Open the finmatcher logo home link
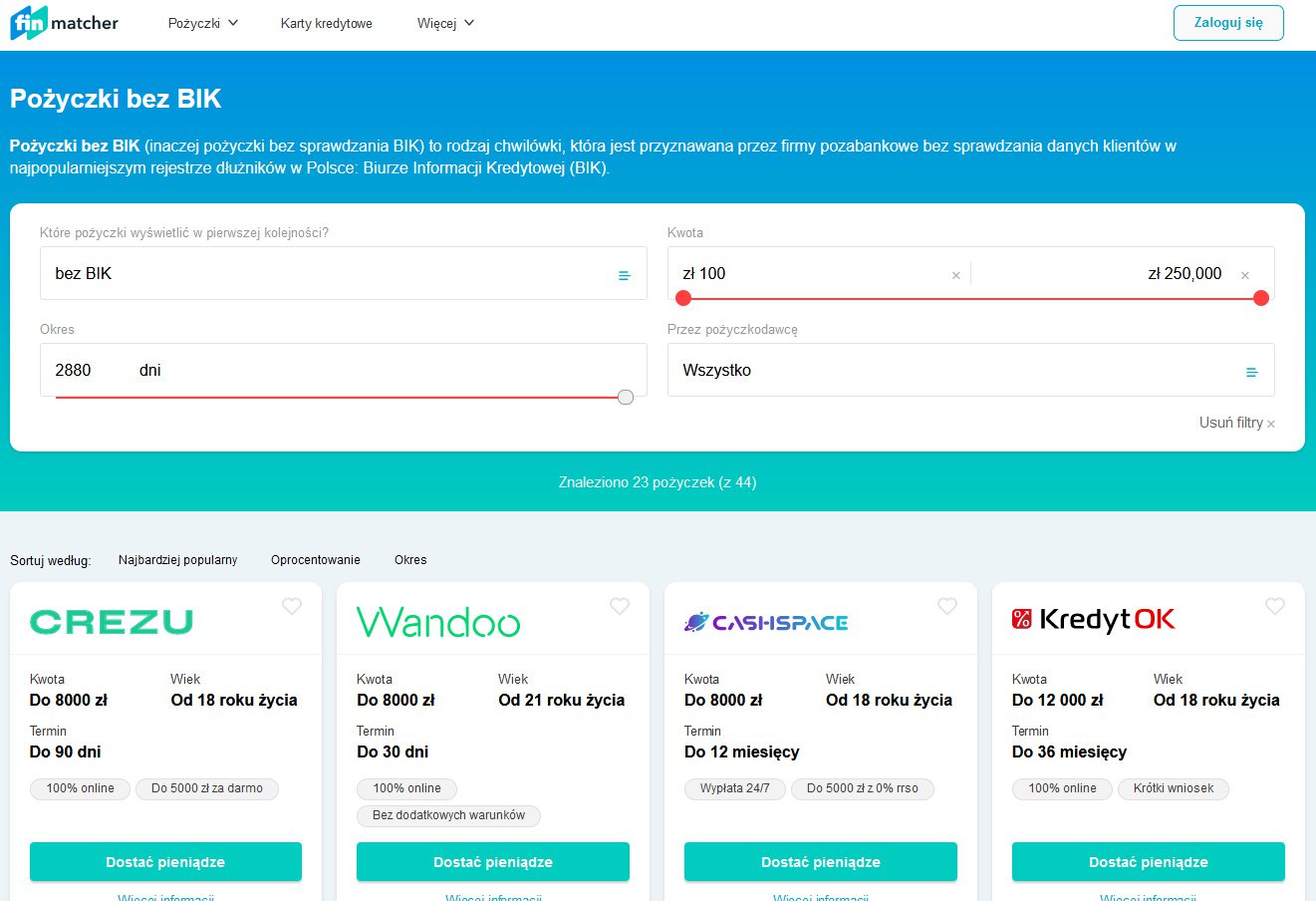This screenshot has height=901, width=1316. 64,23
